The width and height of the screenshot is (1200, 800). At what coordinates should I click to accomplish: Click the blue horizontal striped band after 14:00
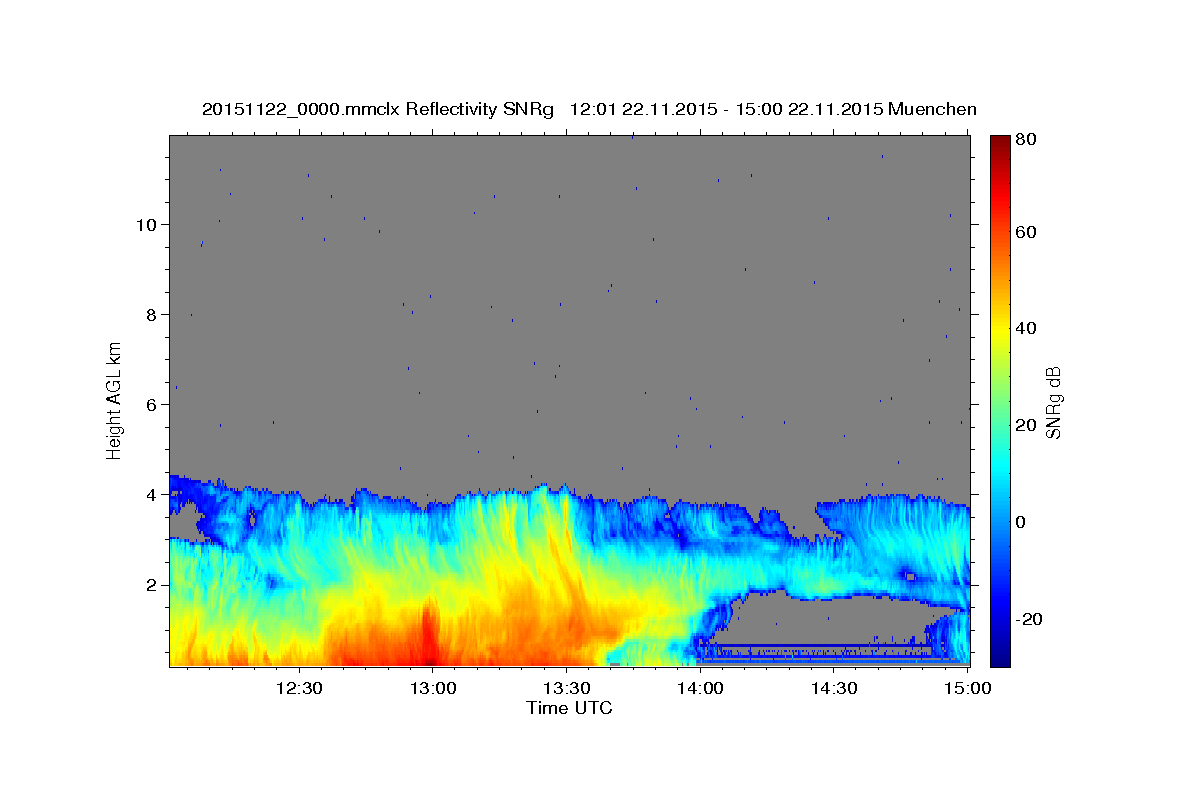tap(818, 654)
